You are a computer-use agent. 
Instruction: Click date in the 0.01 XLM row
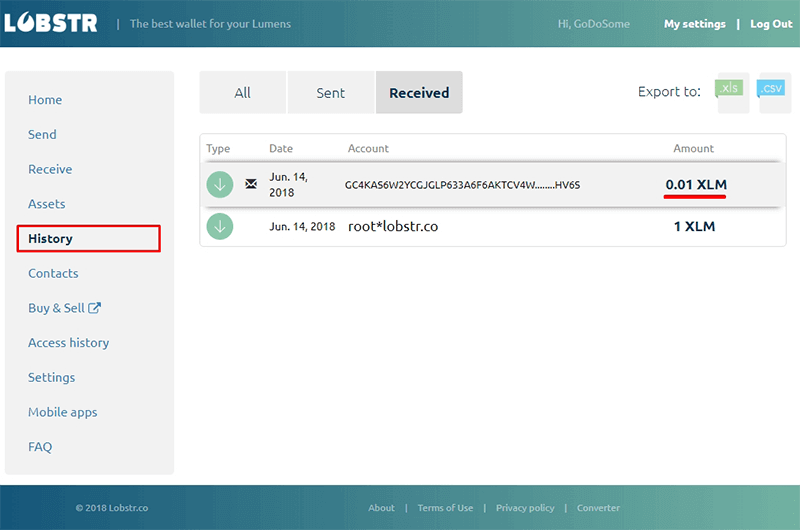point(288,185)
